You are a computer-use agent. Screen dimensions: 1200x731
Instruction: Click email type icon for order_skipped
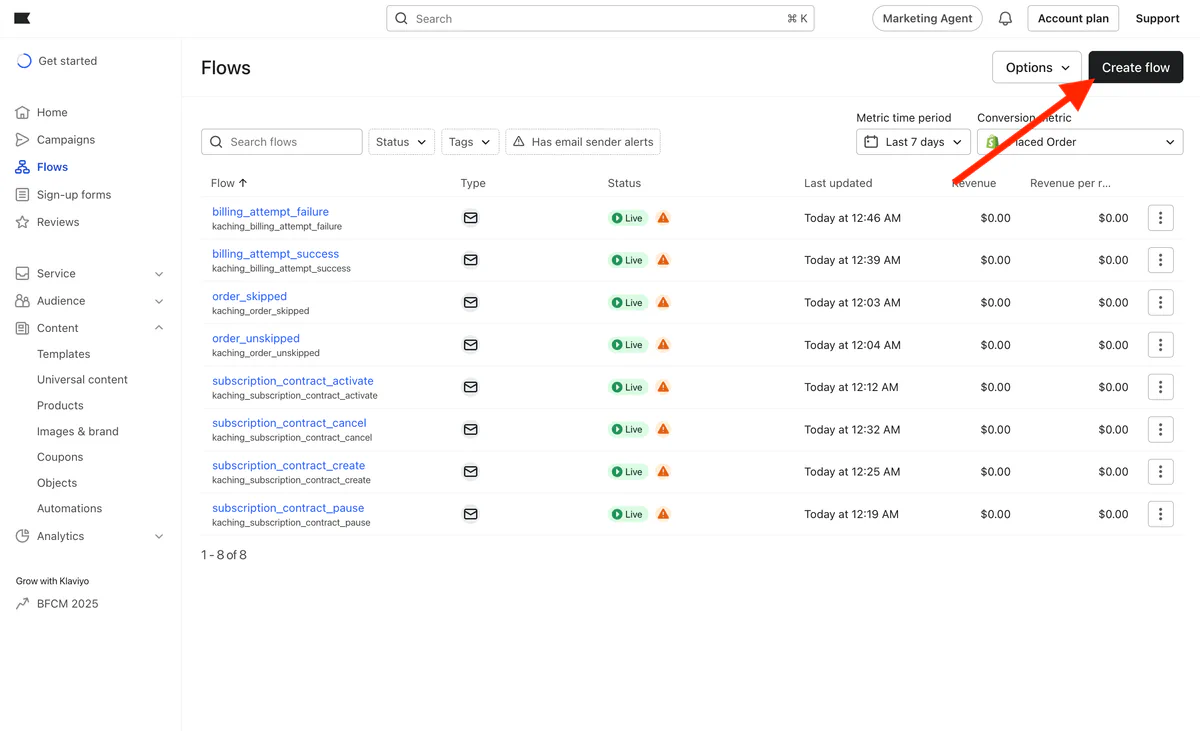(470, 302)
